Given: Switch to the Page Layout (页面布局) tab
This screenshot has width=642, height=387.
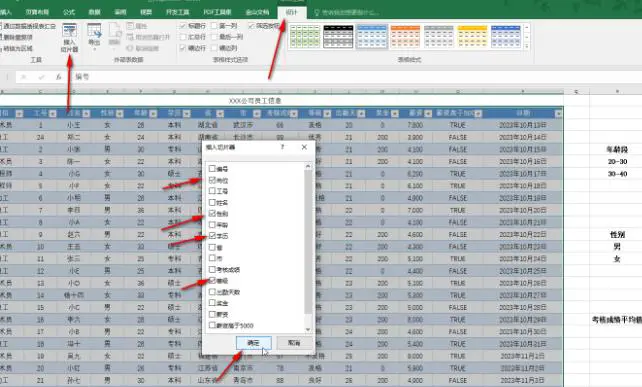Looking at the screenshot, I should 37,12.
